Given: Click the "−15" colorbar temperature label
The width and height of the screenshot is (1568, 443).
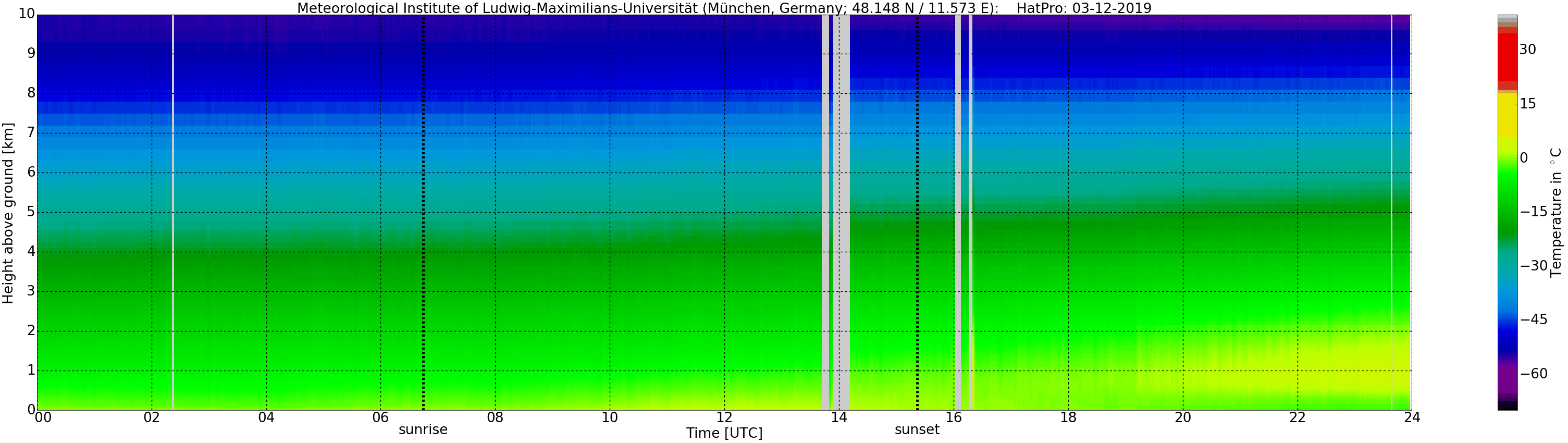Looking at the screenshot, I should coord(1534,212).
